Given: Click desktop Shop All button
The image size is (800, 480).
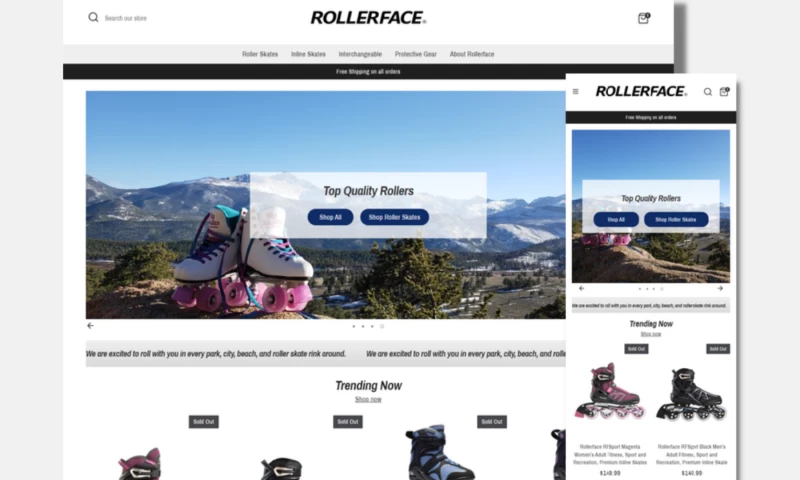Looking at the screenshot, I should [x=330, y=217].
